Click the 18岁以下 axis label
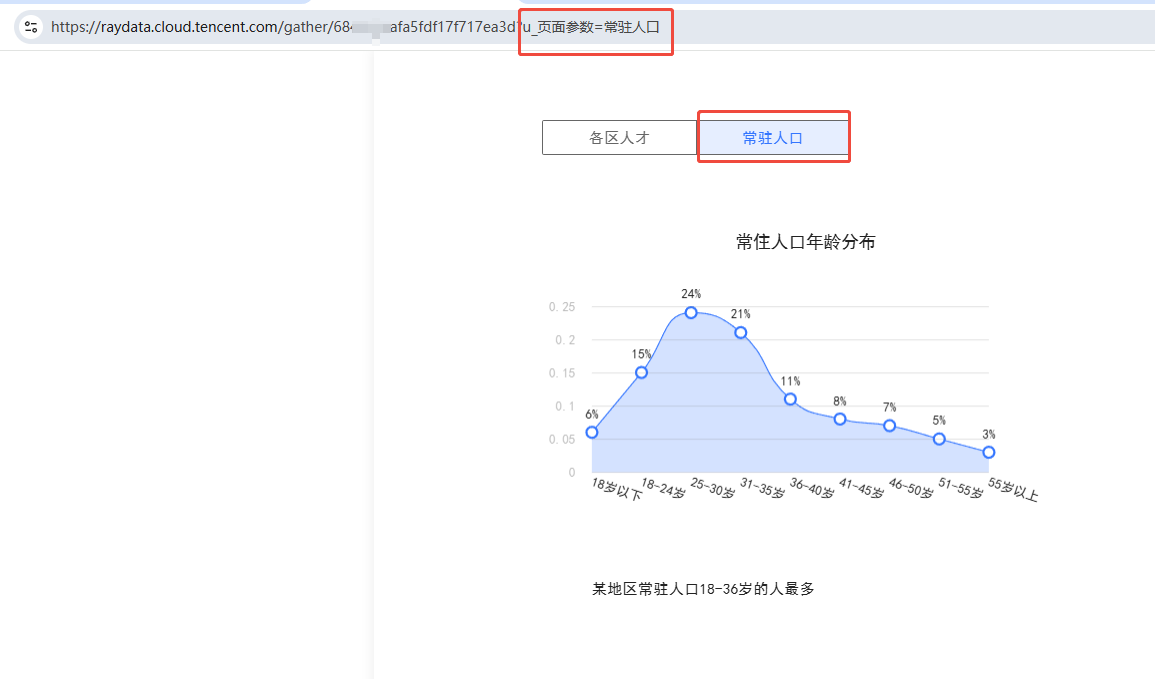1155x679 pixels. coord(616,490)
